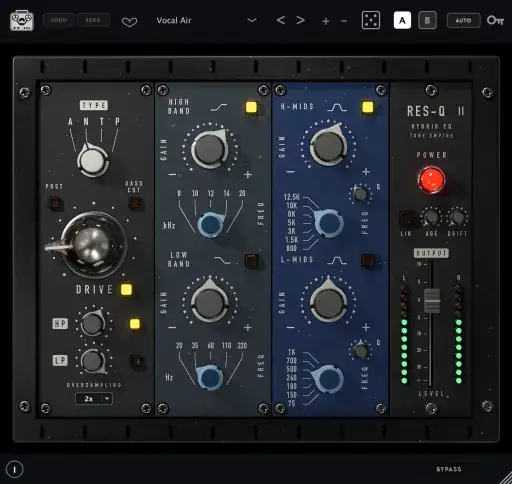Click the RES-Q II title text
The image size is (512, 484).
pyautogui.click(x=435, y=111)
